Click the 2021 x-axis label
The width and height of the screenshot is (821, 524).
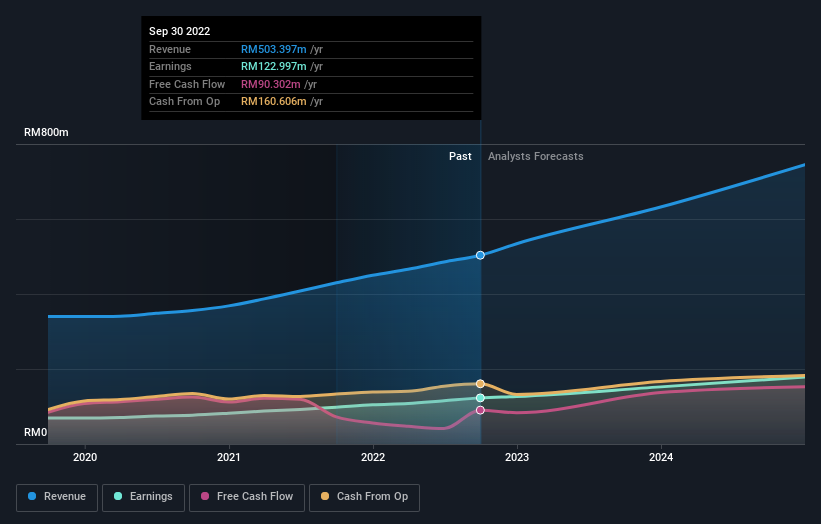[x=229, y=457]
